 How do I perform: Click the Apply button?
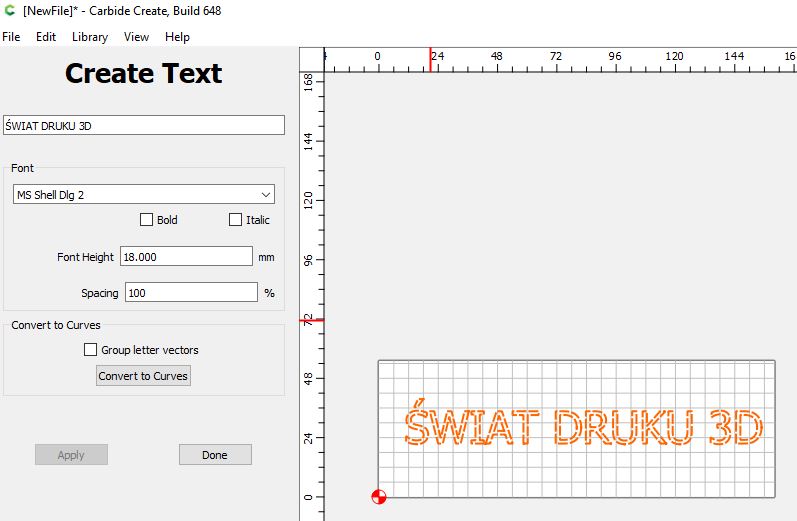click(71, 455)
